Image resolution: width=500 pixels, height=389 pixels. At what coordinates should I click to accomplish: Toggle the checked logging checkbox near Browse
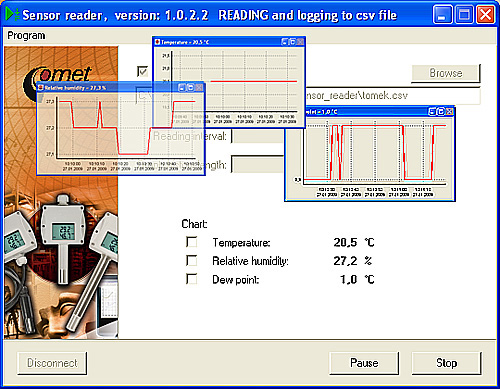point(142,71)
